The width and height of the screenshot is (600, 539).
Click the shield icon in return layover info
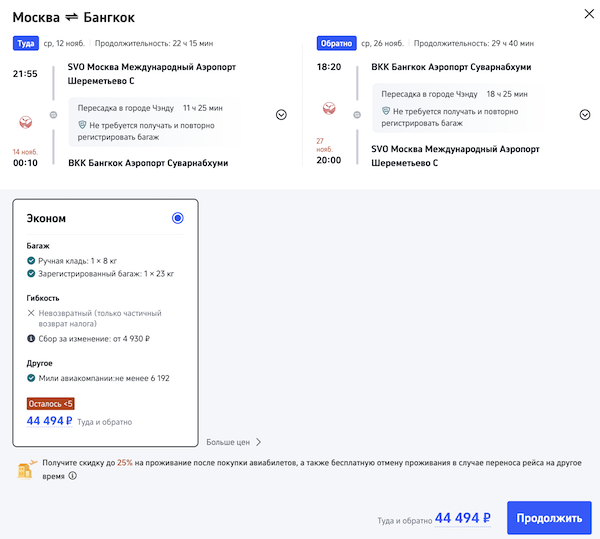(x=385, y=111)
